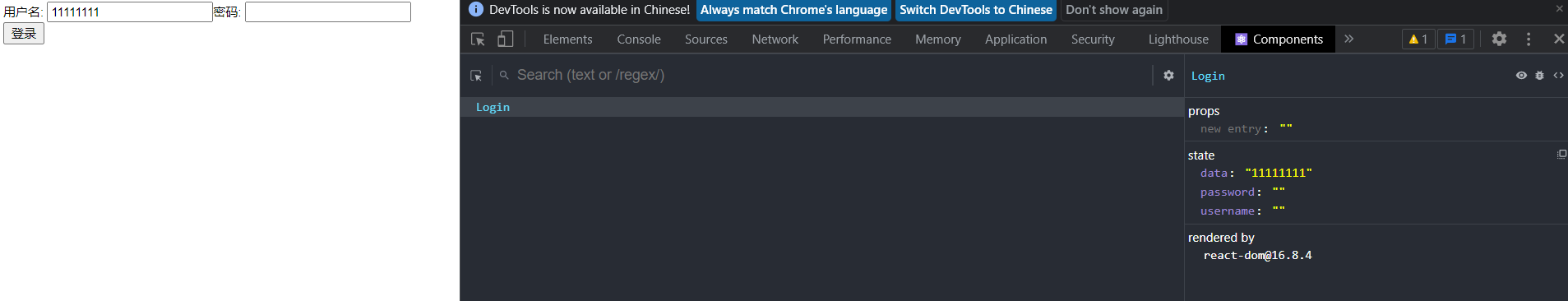Click the messages count badge

coord(1455,39)
